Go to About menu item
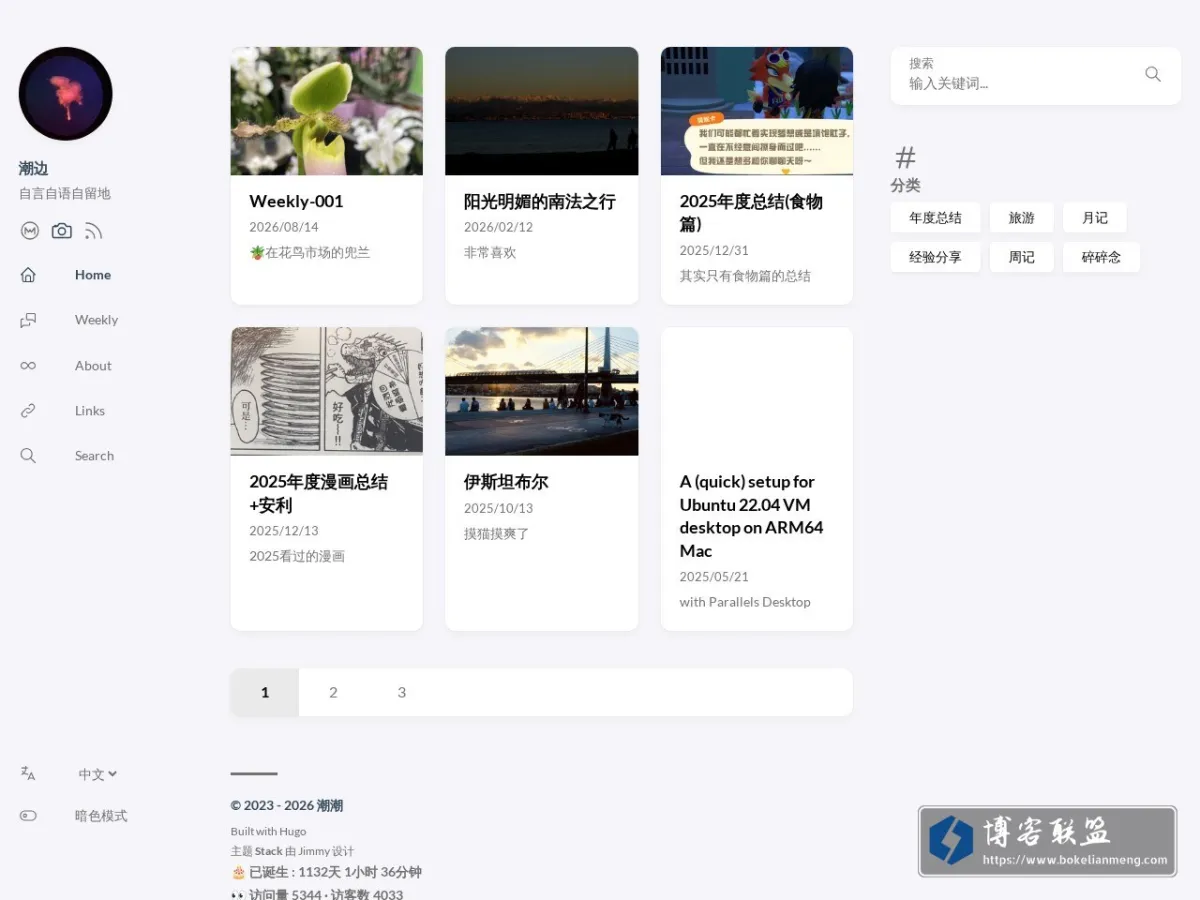Image resolution: width=1200 pixels, height=900 pixels. (93, 366)
